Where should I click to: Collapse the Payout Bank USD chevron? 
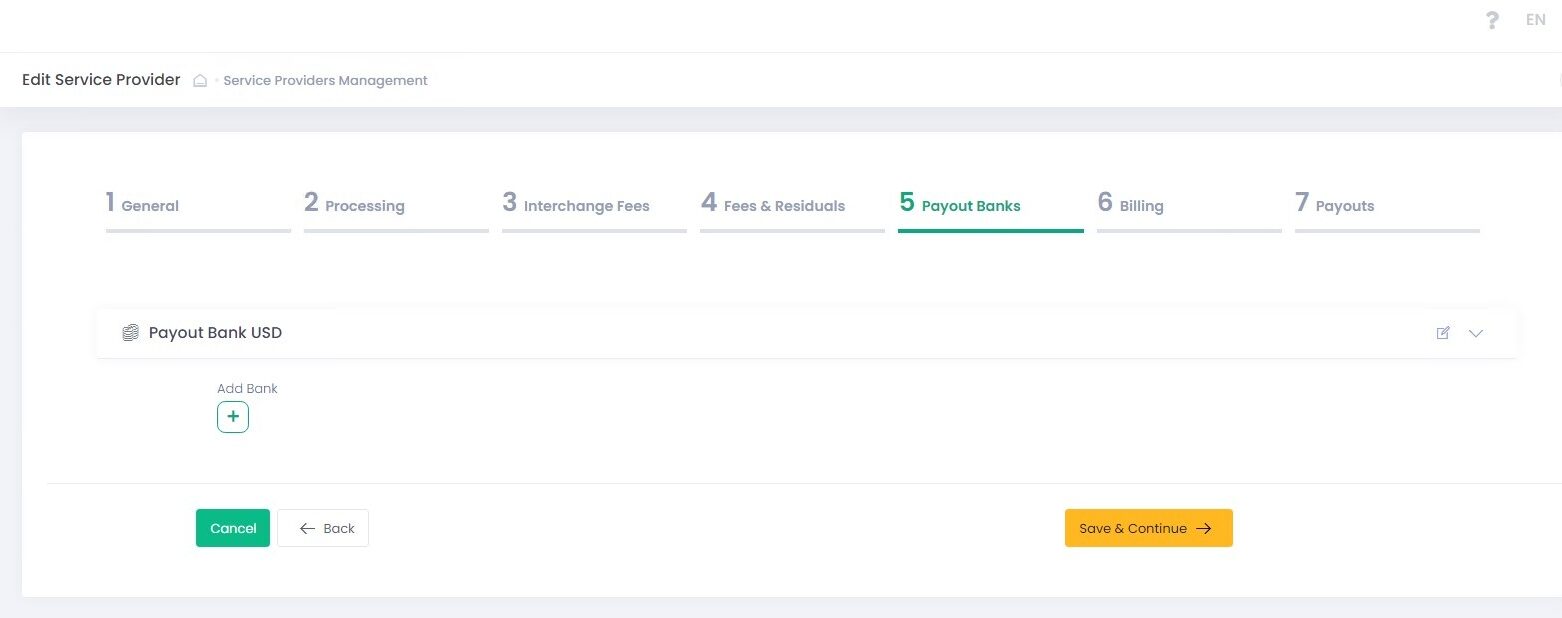click(1476, 333)
